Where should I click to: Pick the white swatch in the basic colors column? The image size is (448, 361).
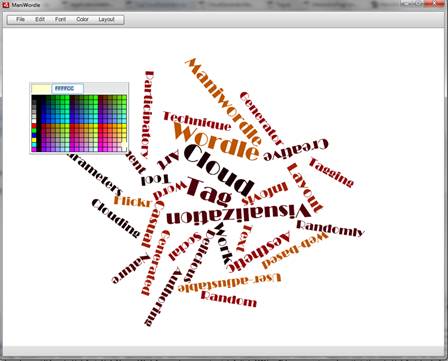click(34, 121)
